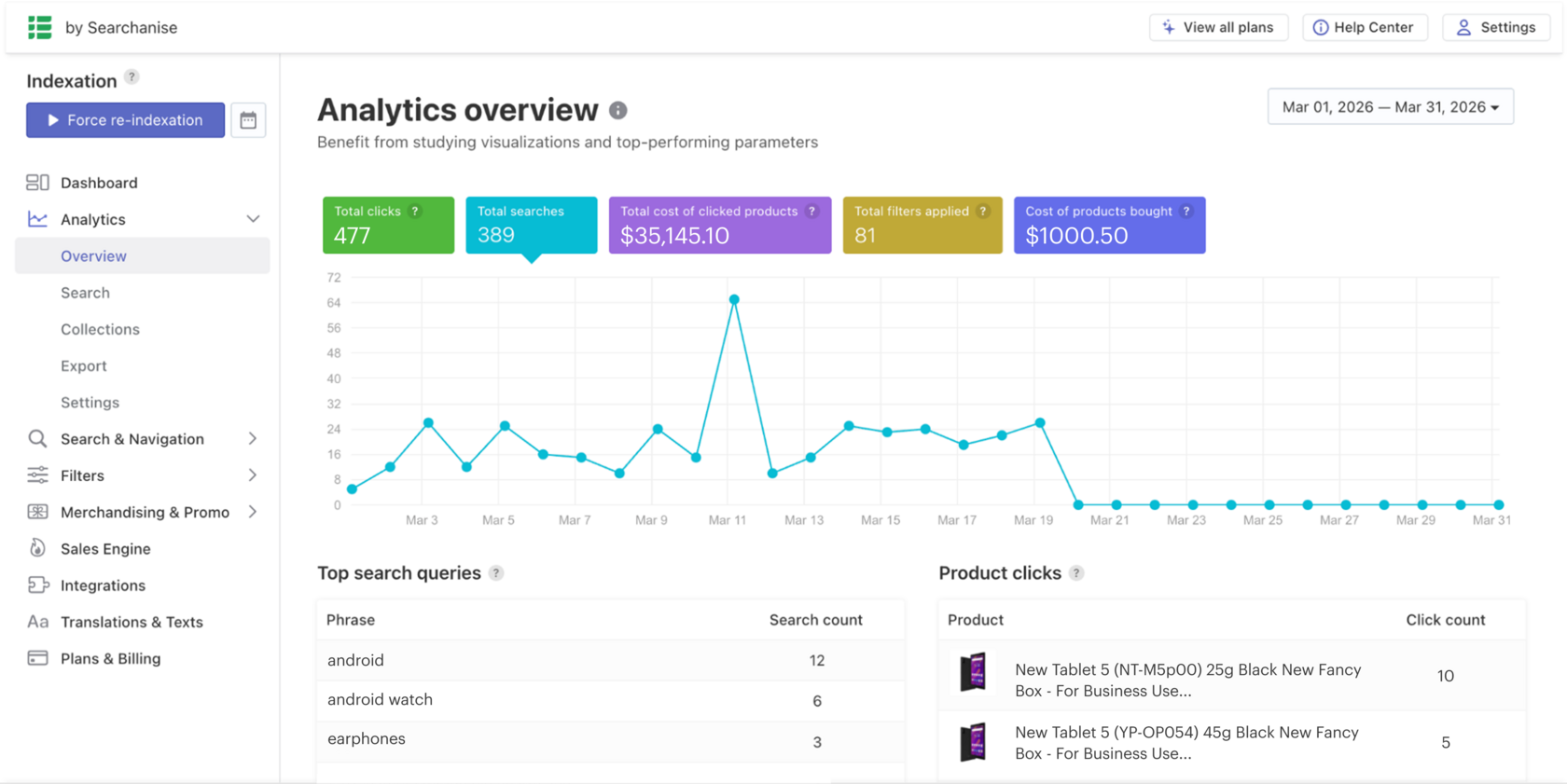This screenshot has width=1567, height=784.
Task: Click the View all plans button
Action: click(x=1218, y=27)
